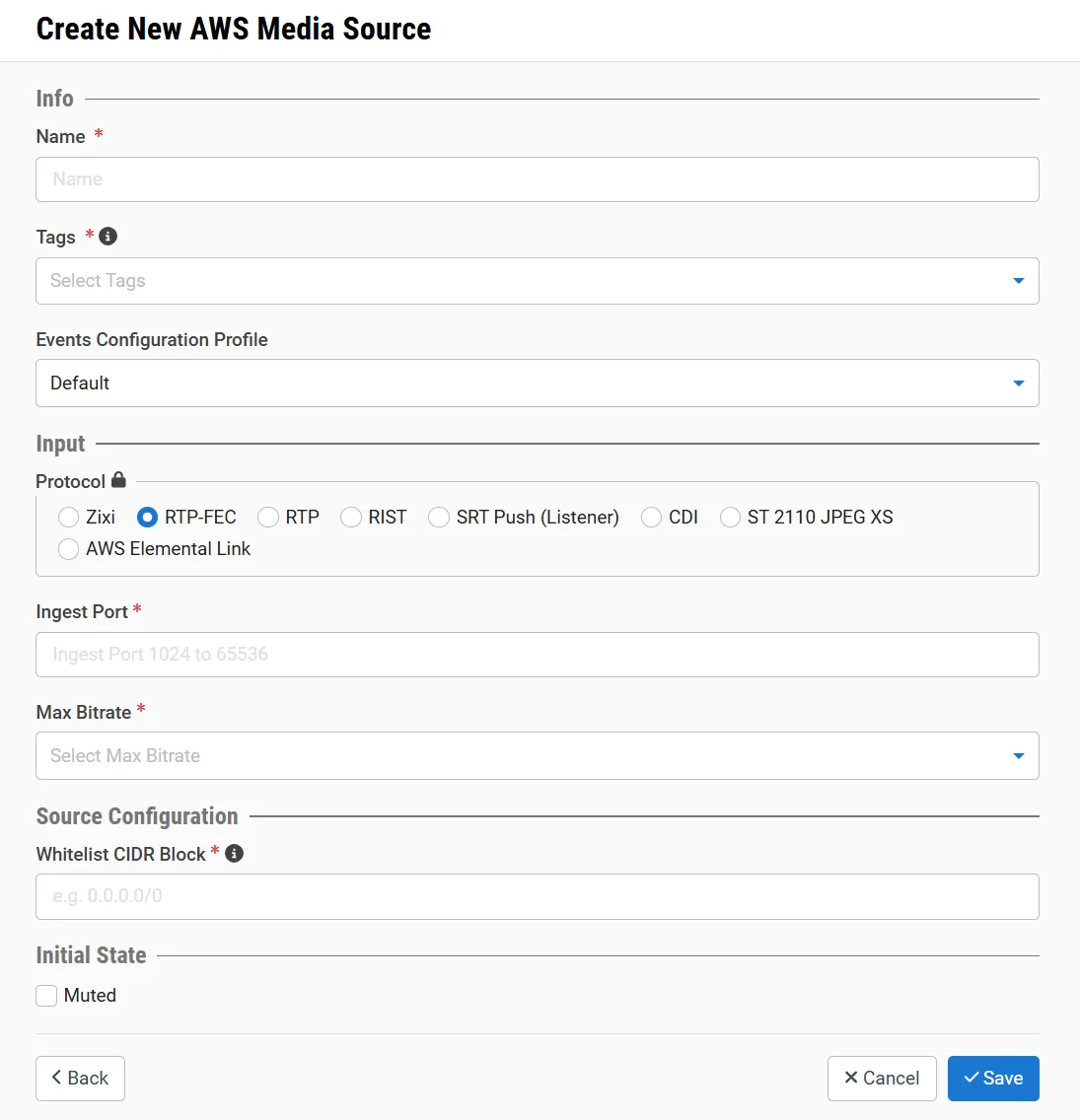
Task: Click the 'Events Configuration Profile' label
Action: coord(152,340)
